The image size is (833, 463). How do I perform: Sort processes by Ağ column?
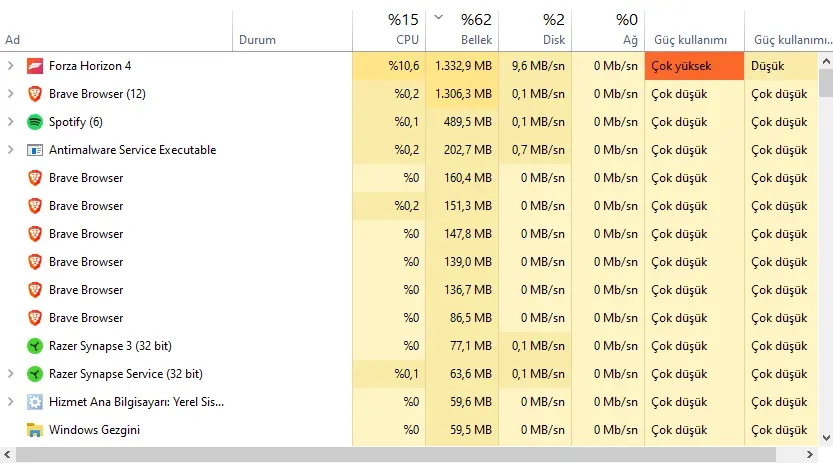(608, 31)
